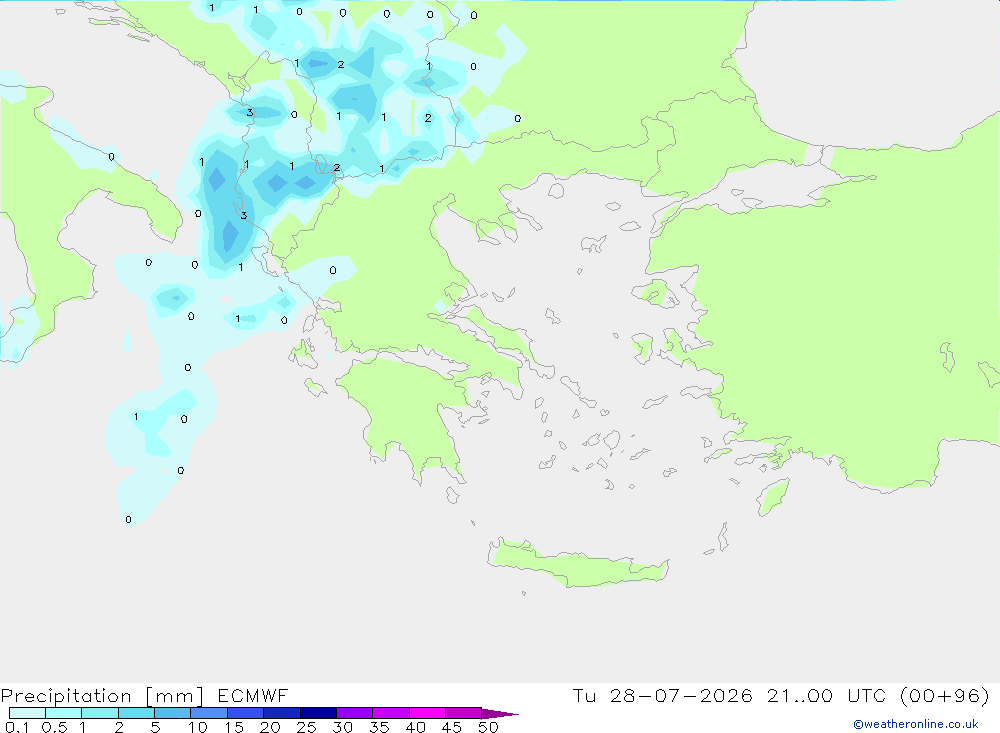This screenshot has width=1000, height=733.
Task: Click the "Precipitation" title word
Action: [x=66, y=696]
